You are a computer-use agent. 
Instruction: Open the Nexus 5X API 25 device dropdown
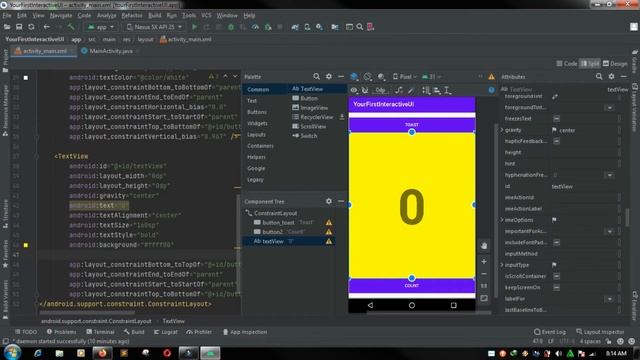154,27
